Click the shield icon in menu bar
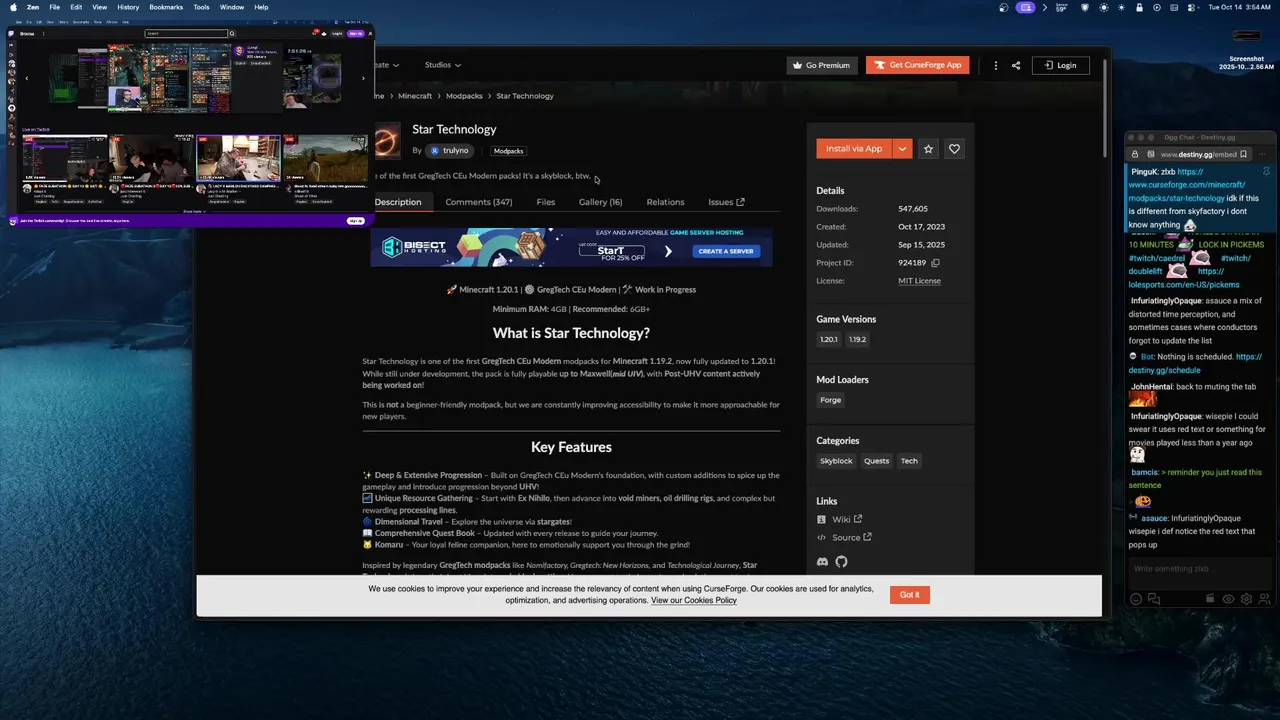Viewport: 1280px width, 720px height. coord(1085,7)
